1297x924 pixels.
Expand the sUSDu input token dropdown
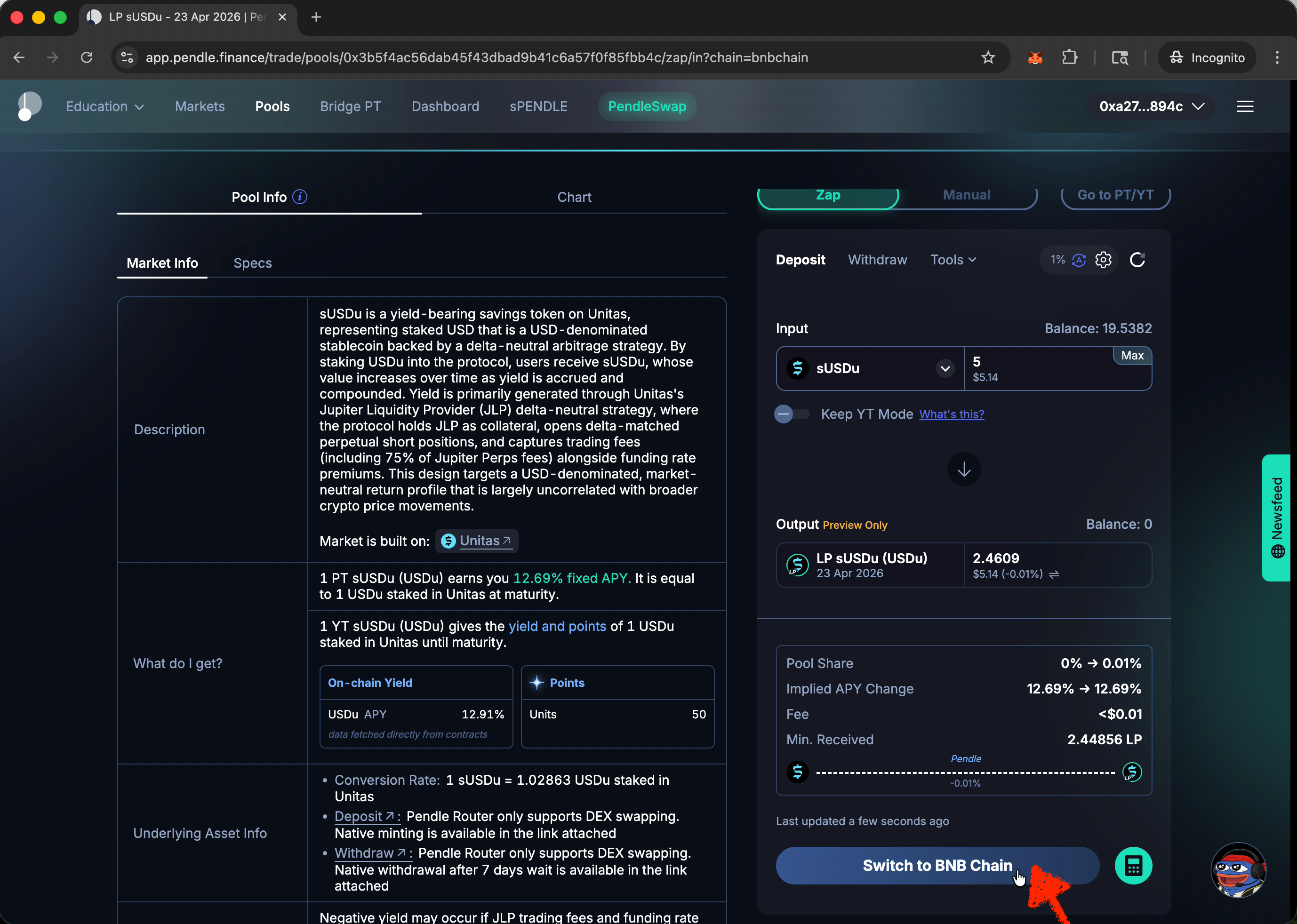coord(945,368)
